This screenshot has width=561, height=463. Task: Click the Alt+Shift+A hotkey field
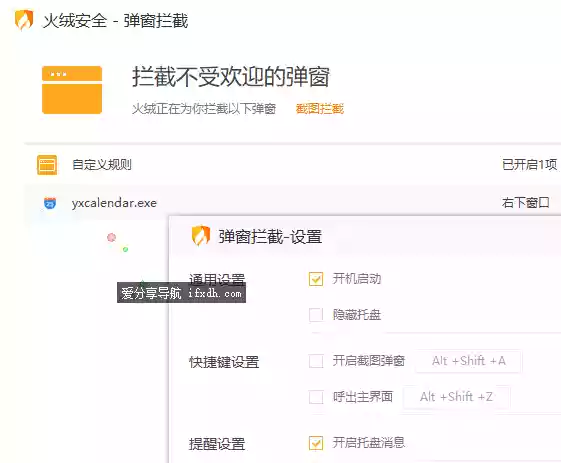[x=468, y=361]
